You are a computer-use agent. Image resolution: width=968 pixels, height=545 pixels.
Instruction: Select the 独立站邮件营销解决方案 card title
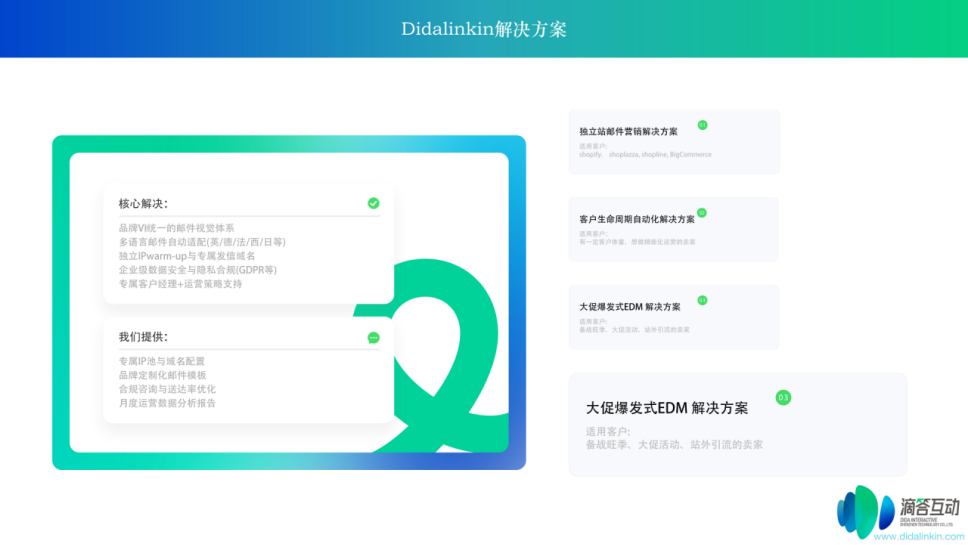tap(628, 131)
